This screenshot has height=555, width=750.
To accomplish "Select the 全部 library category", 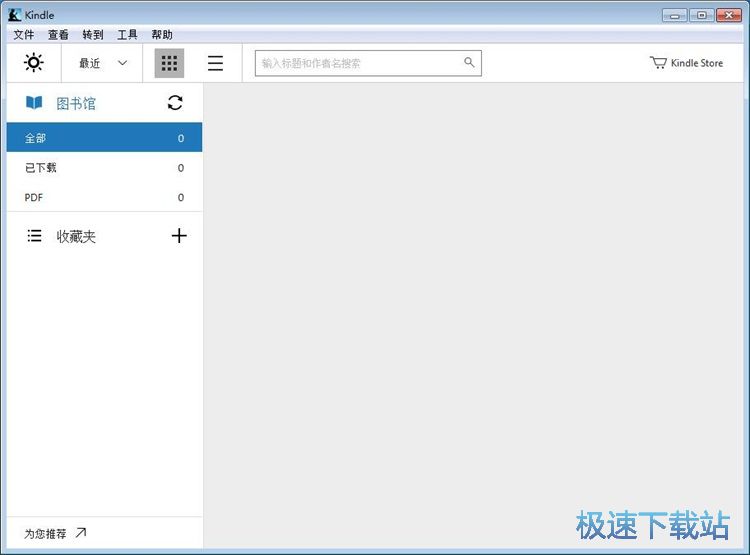I will point(104,138).
